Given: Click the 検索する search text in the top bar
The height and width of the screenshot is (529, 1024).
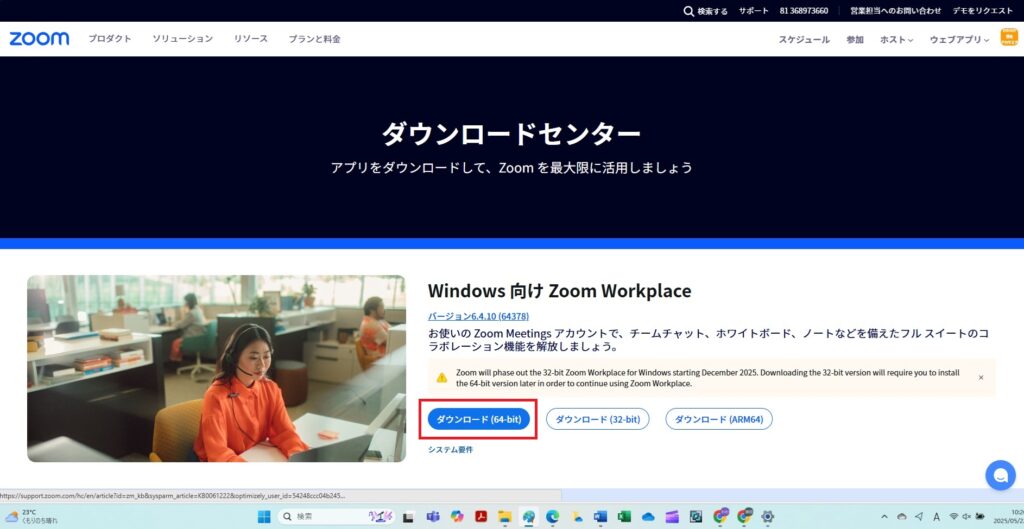Looking at the screenshot, I should click(712, 11).
